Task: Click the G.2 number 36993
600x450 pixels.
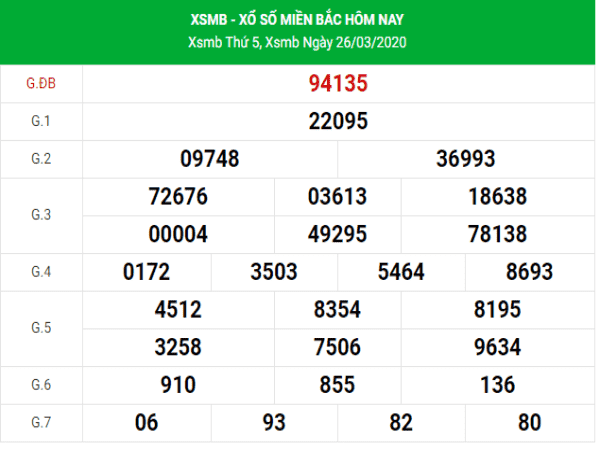Action: [x=466, y=158]
